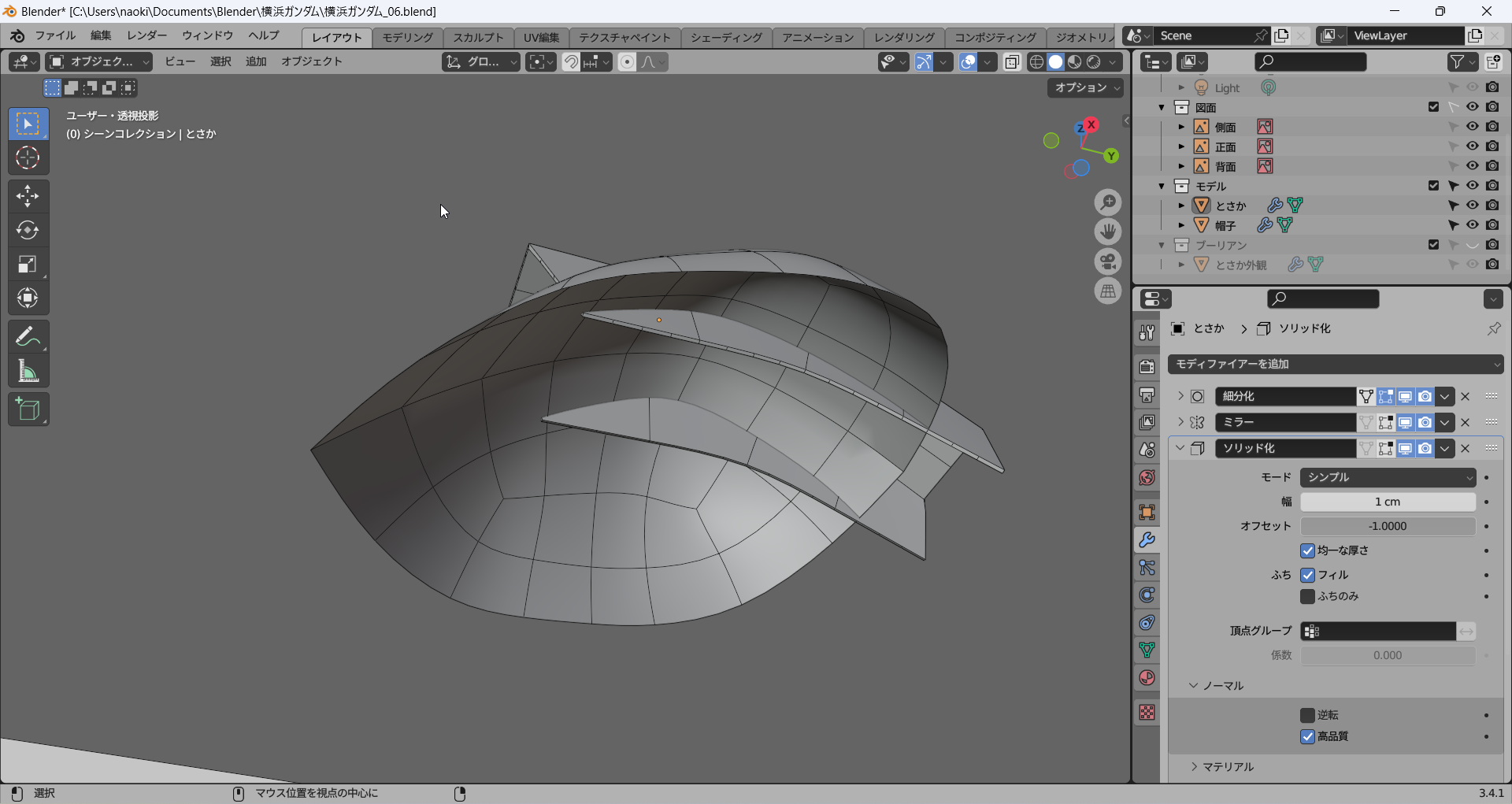Open the モード シンプル dropdown
Viewport: 1512px width, 804px height.
pyautogui.click(x=1388, y=477)
